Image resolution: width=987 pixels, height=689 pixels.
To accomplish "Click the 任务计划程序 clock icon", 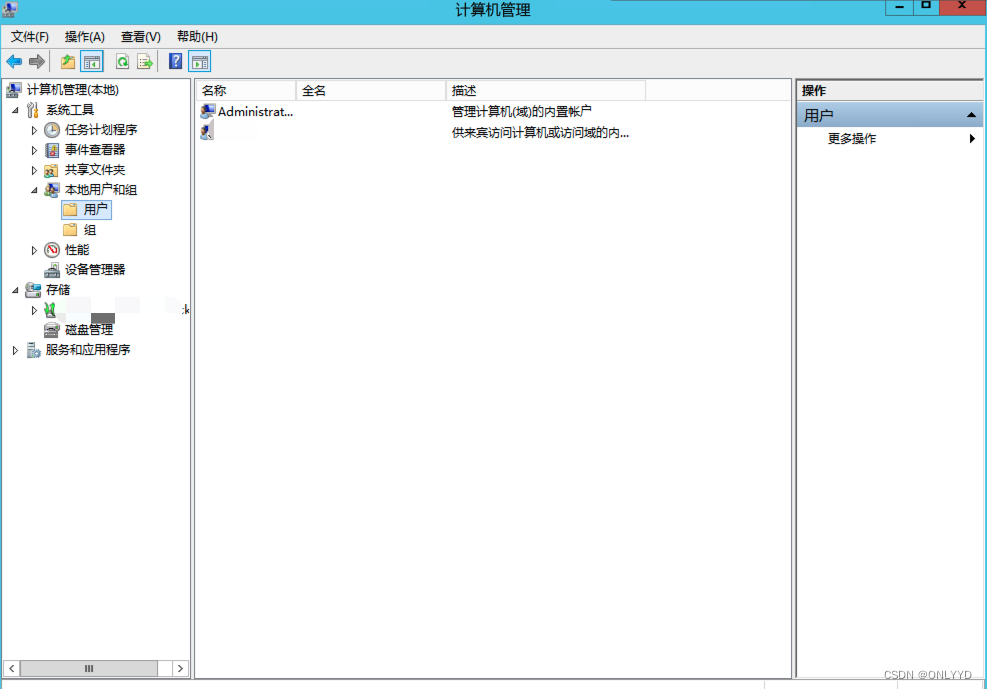I will tap(52, 130).
